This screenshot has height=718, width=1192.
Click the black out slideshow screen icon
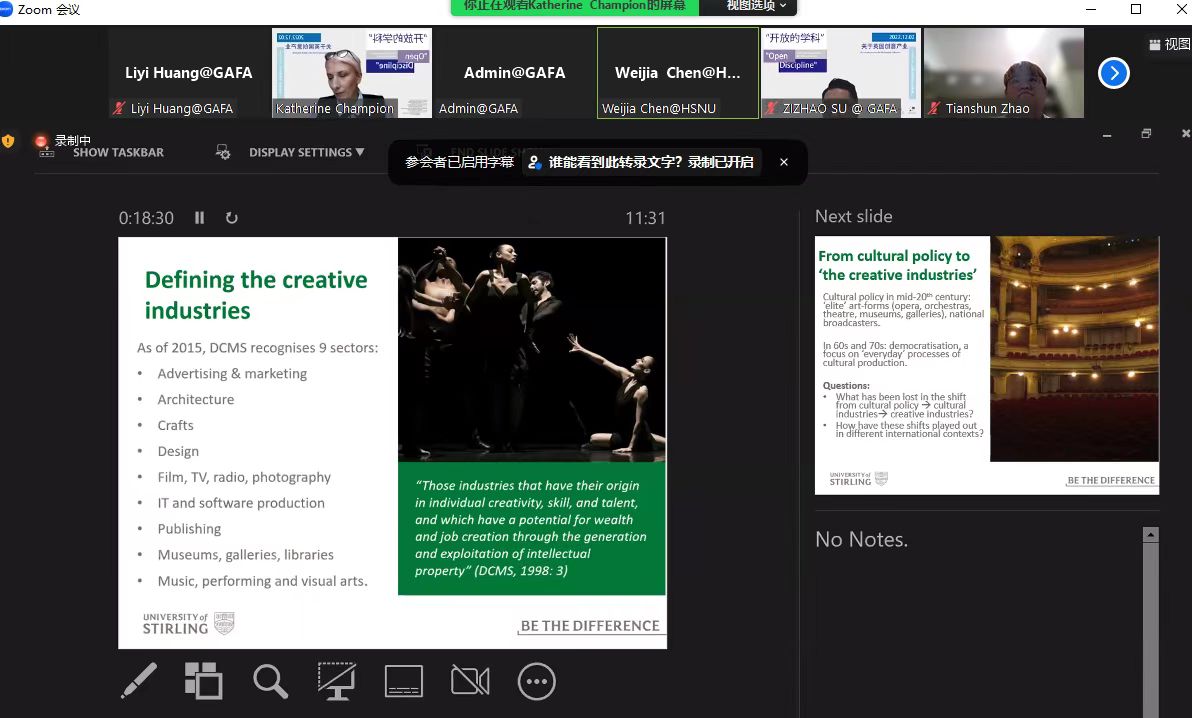click(337, 681)
